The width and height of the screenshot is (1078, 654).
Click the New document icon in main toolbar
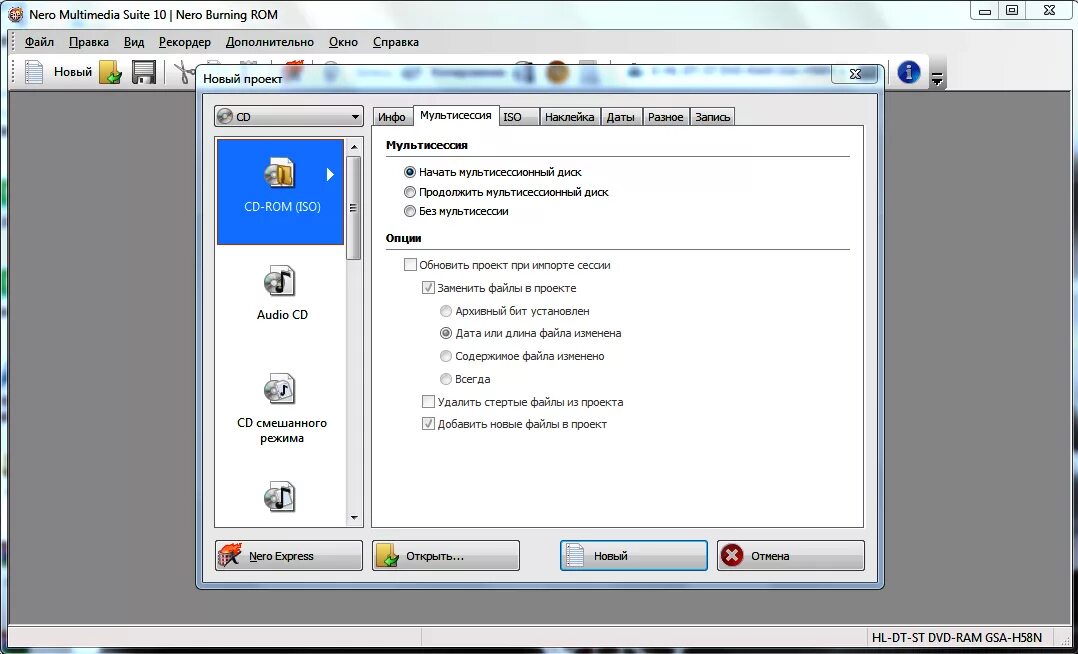[x=34, y=72]
